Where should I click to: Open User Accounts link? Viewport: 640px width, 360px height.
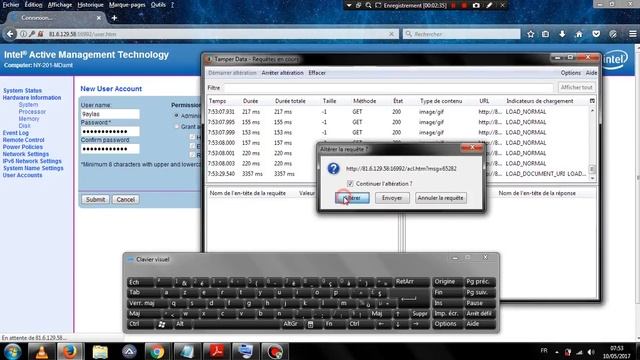point(22,175)
